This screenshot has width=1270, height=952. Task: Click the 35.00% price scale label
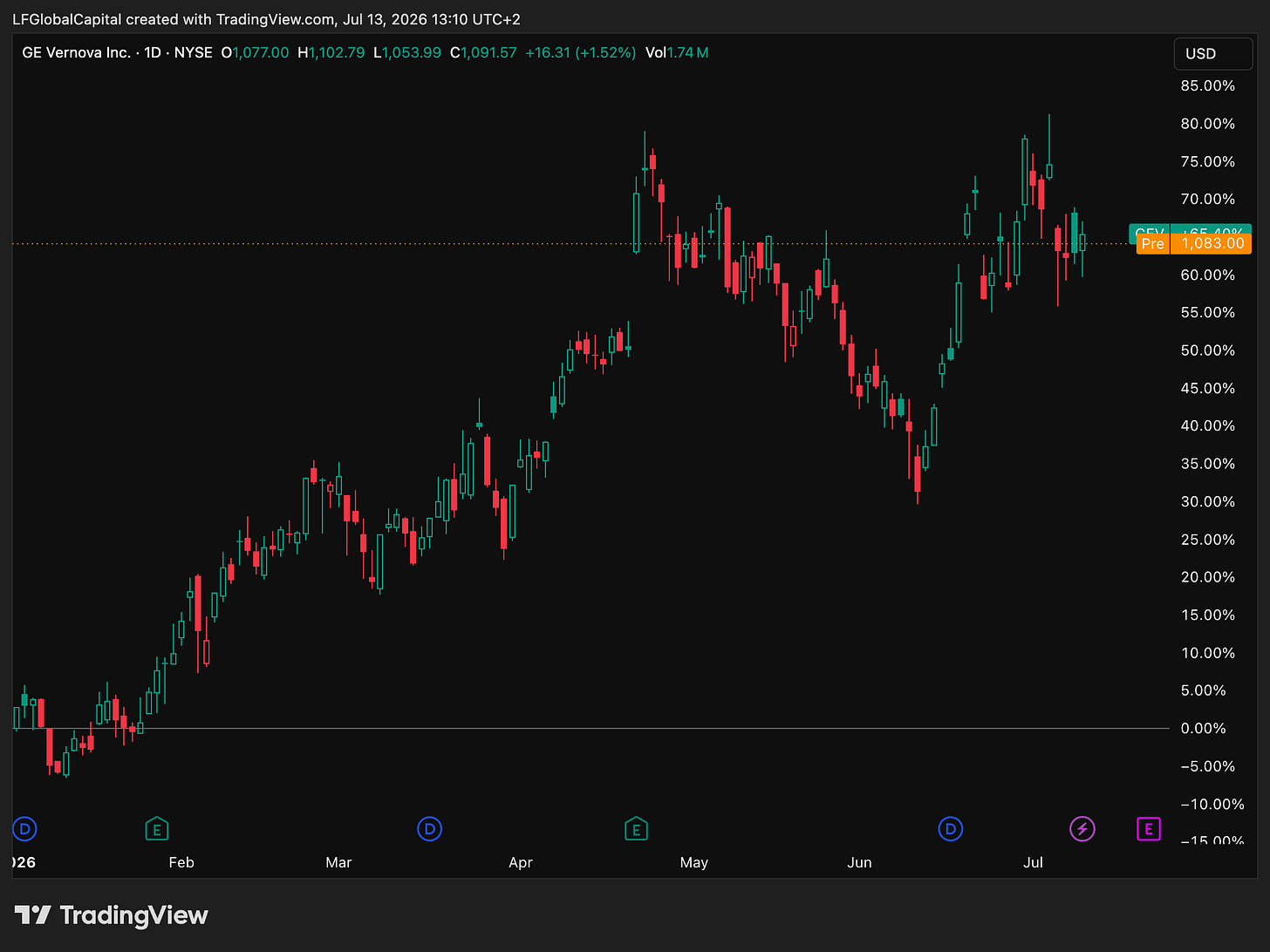pos(1208,464)
